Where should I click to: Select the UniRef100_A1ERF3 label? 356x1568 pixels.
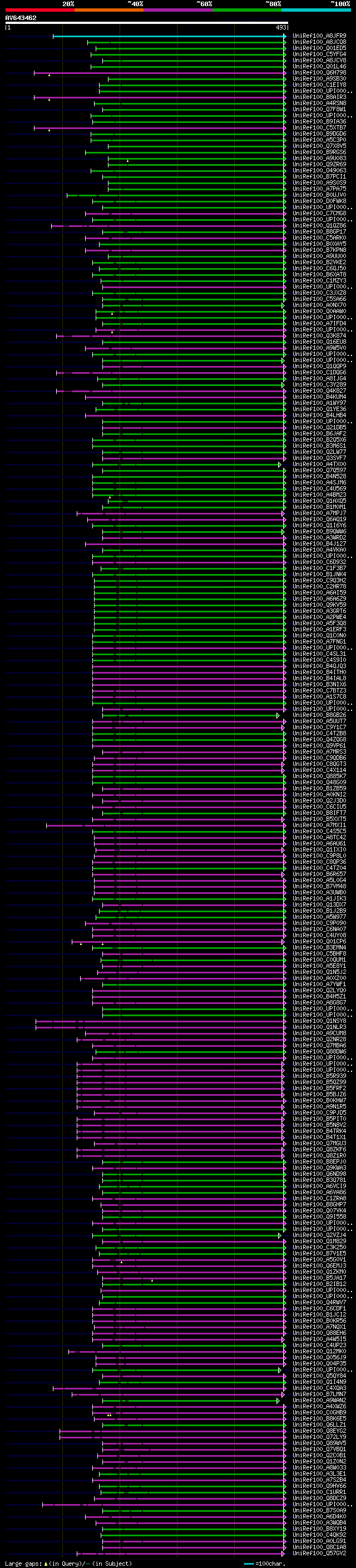[319, 630]
